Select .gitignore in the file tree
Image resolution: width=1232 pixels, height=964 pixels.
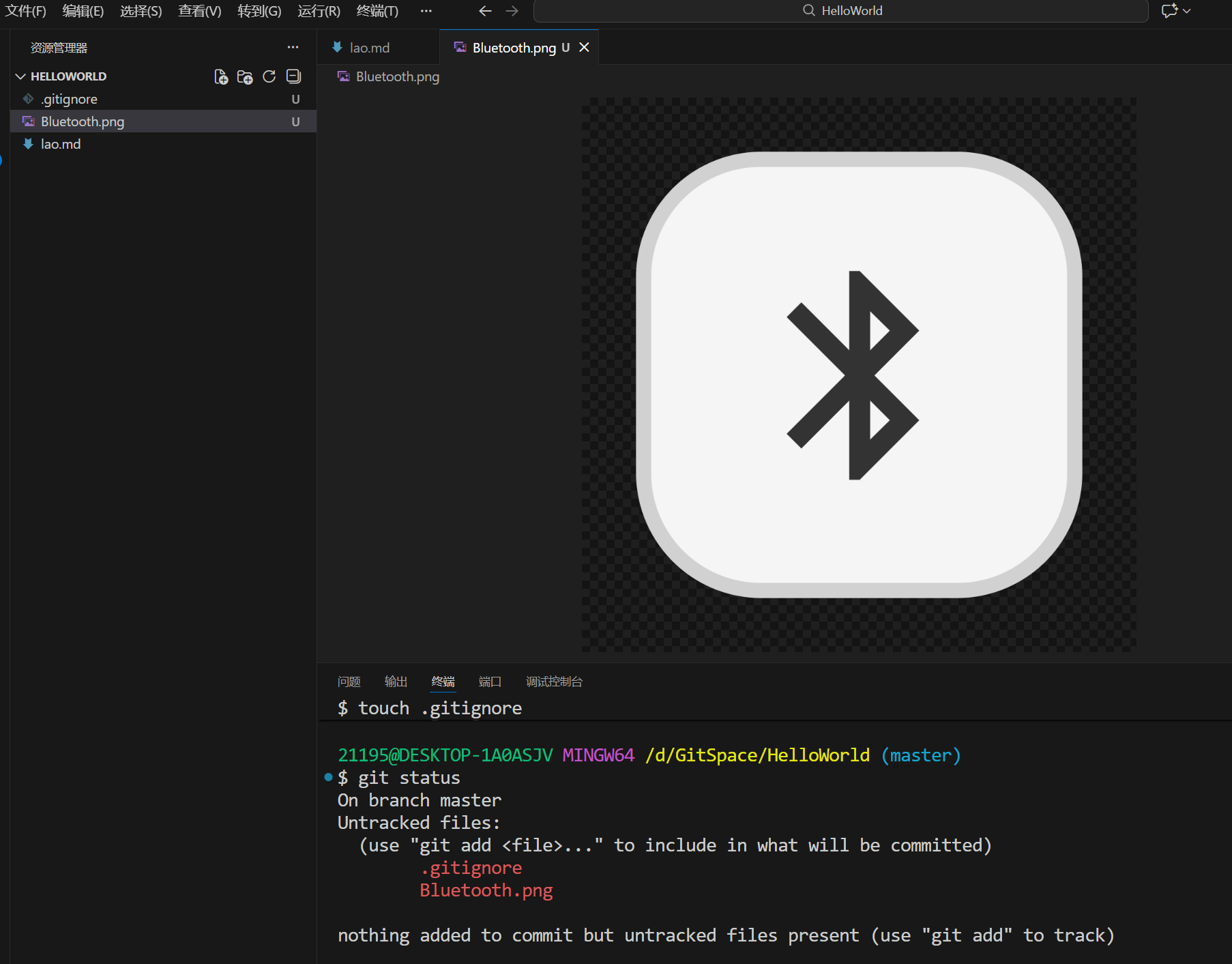tap(163, 99)
